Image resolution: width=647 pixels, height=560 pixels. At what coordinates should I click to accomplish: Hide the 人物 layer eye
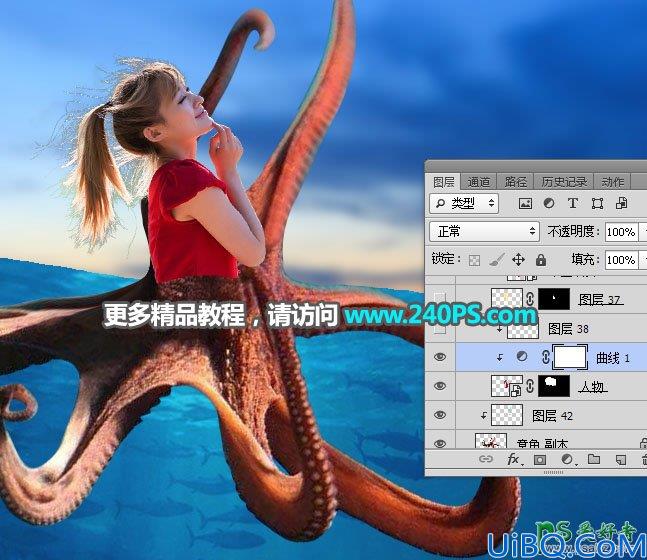(x=440, y=386)
